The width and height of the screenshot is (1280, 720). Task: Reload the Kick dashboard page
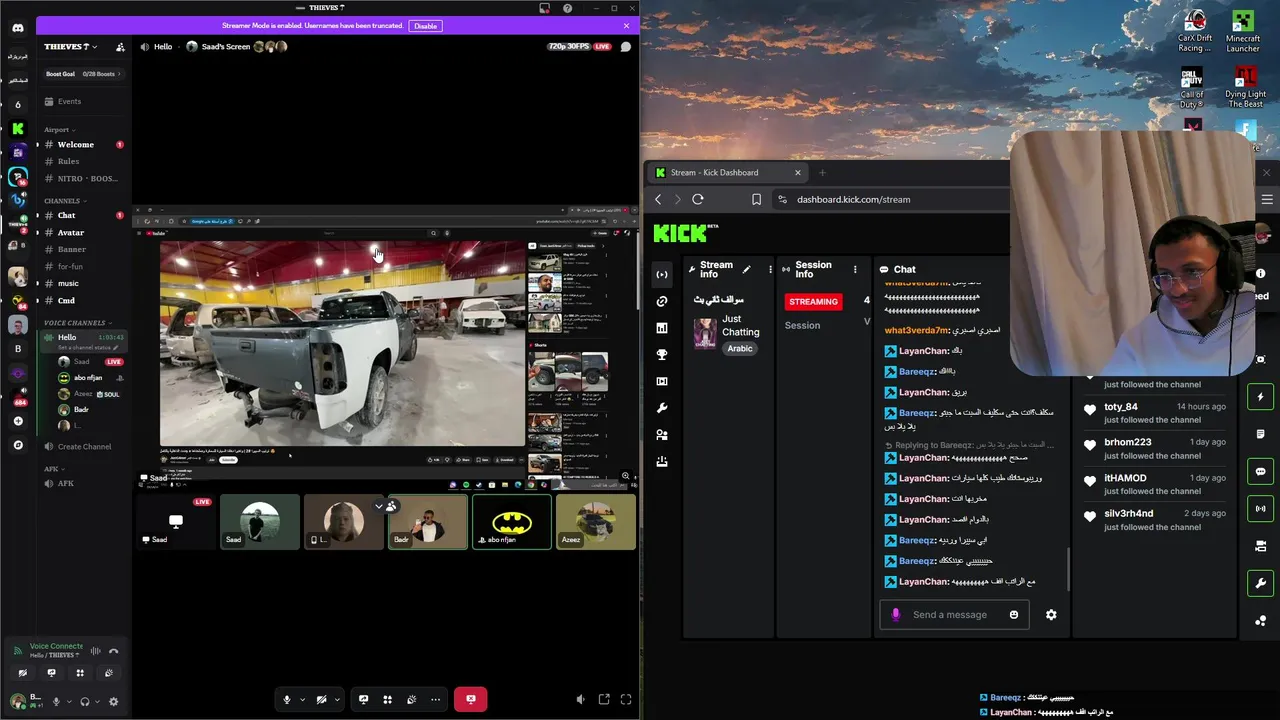point(698,199)
